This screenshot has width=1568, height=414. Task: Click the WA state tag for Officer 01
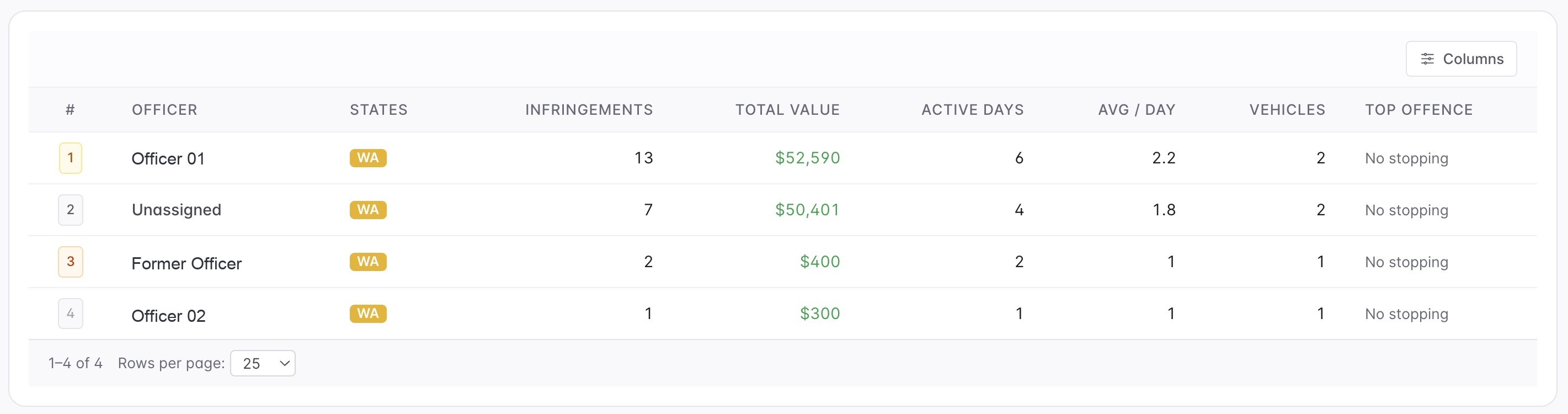coord(367,158)
